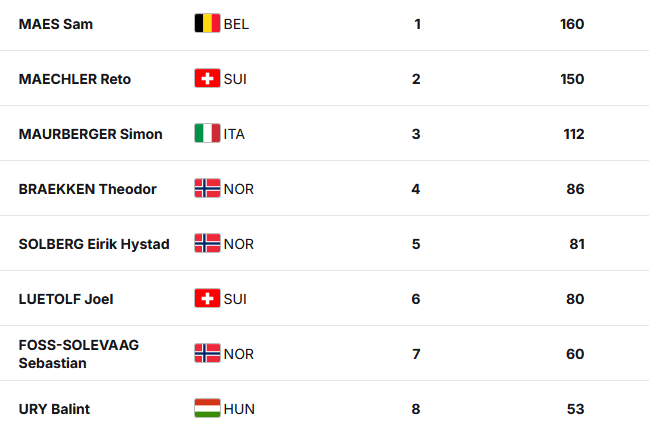Click the name SOLBERG Eirik Hystad
Screen dimensions: 649x433
pyautogui.click(x=94, y=244)
